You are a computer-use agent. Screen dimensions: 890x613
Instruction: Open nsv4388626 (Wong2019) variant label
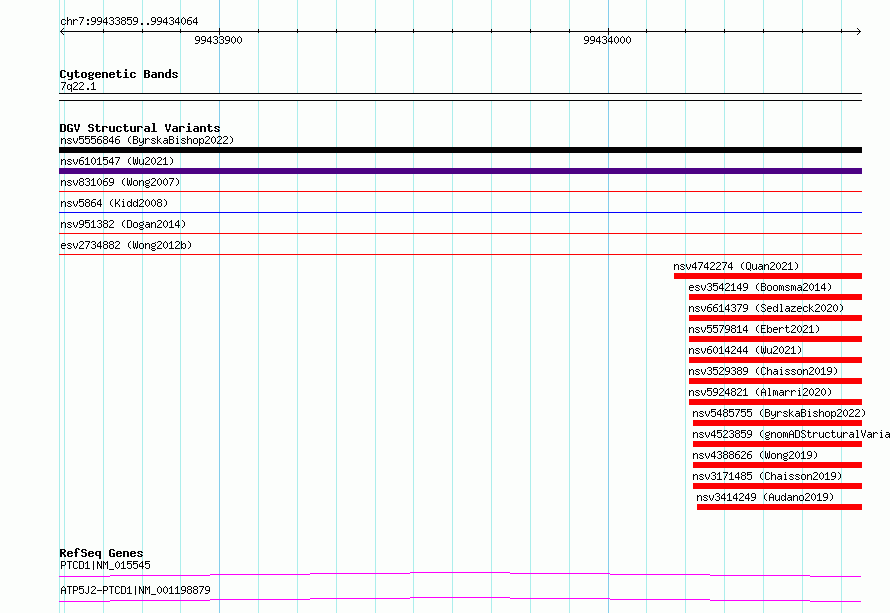[755, 455]
